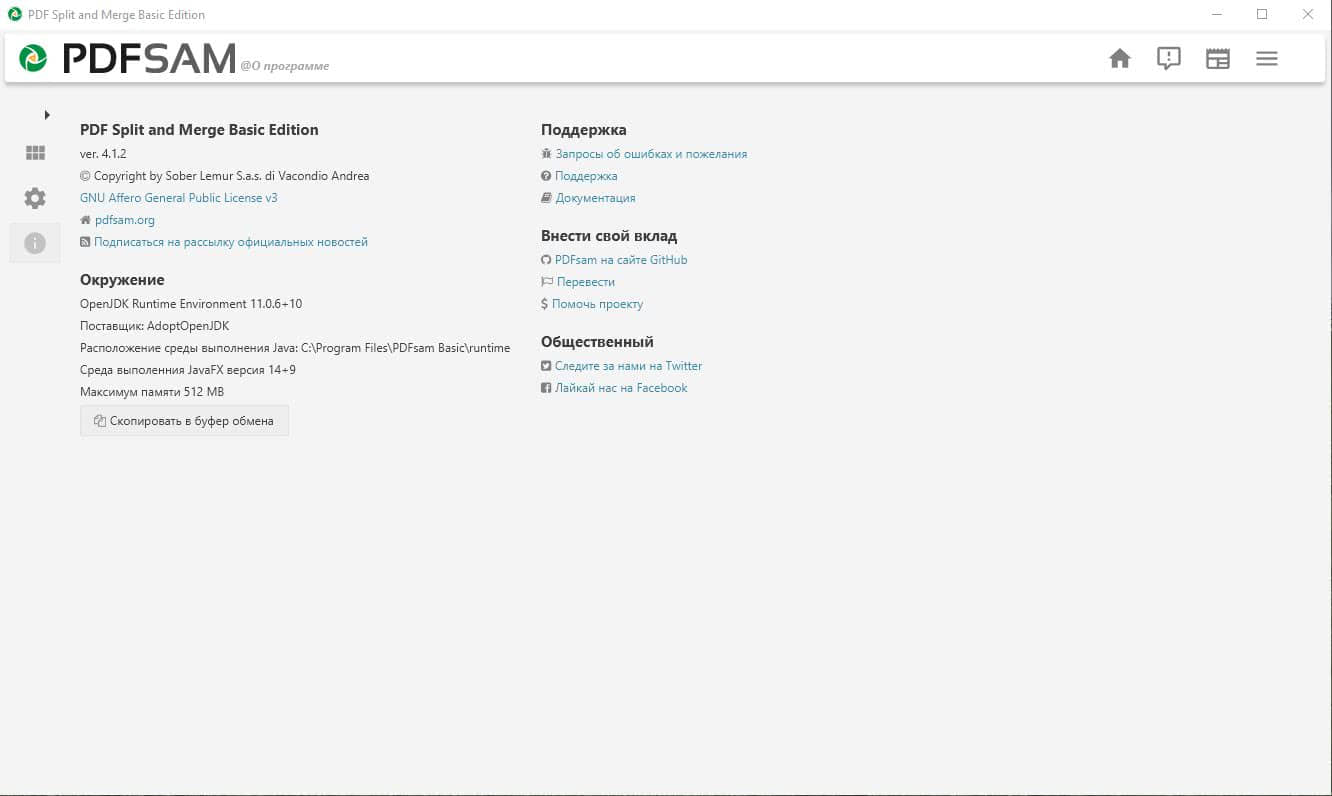Click the PDFsam logo icon
Screen dimensions: 1332x796
(x=33, y=59)
